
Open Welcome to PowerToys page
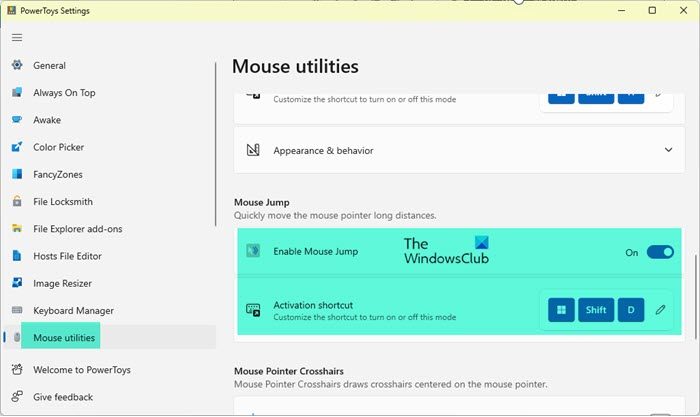pyautogui.click(x=82, y=370)
